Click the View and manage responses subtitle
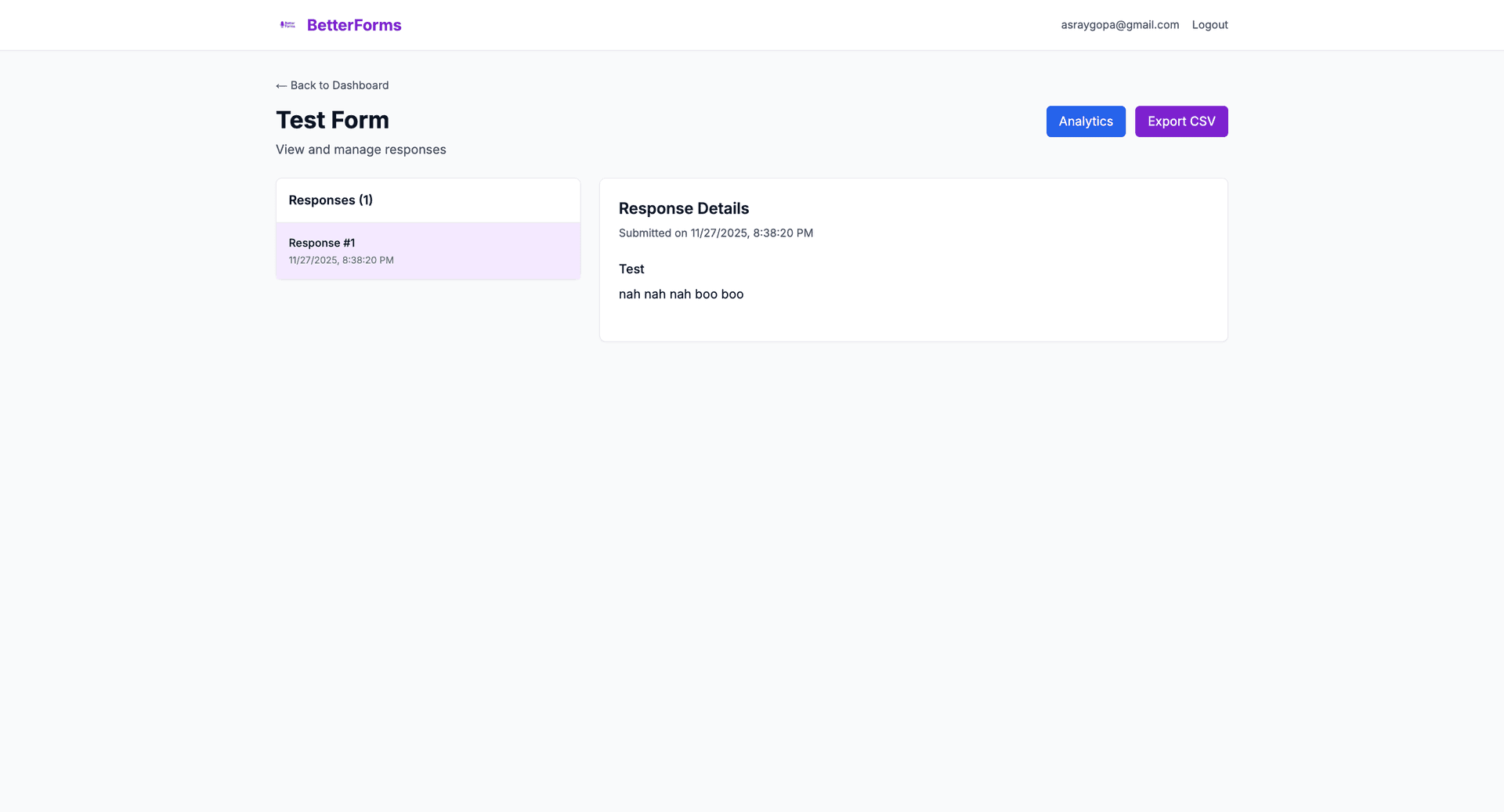 tap(360, 149)
